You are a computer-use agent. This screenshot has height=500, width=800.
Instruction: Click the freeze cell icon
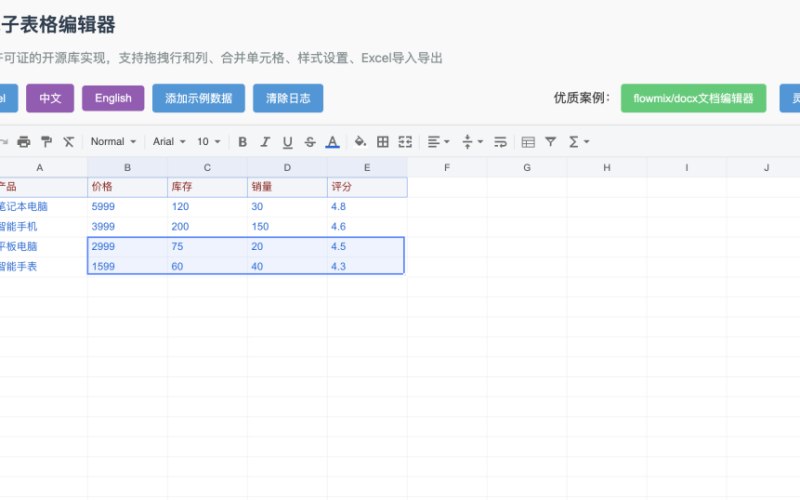[x=528, y=142]
